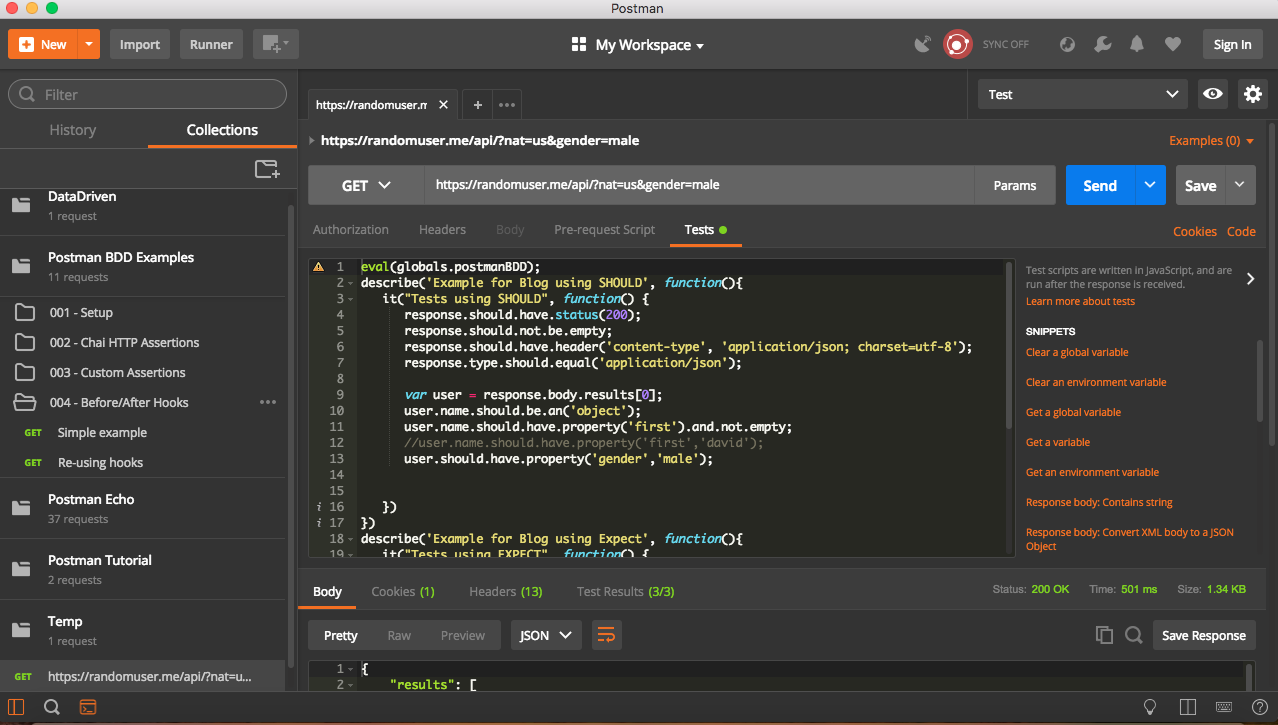Screen dimensions: 1278x725
Task: Search within the response body
Action: [x=1134, y=635]
